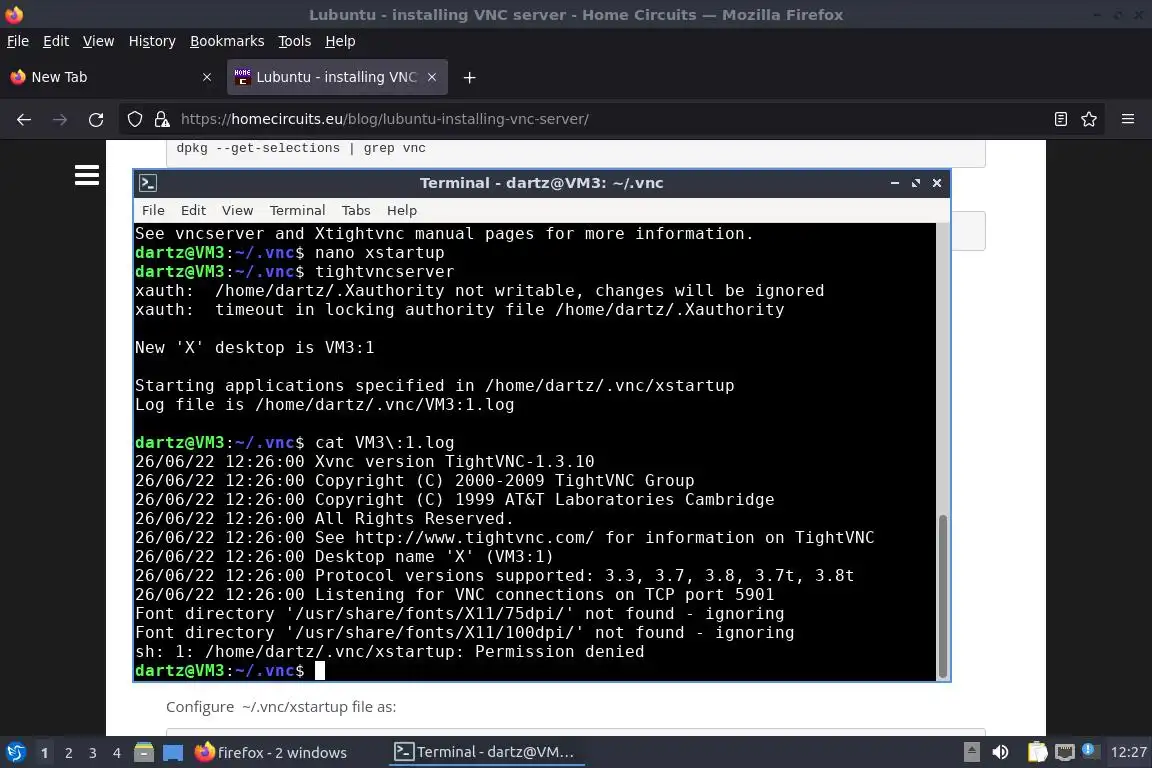Bookmark this page with star
1152x768 pixels.
[x=1089, y=119]
